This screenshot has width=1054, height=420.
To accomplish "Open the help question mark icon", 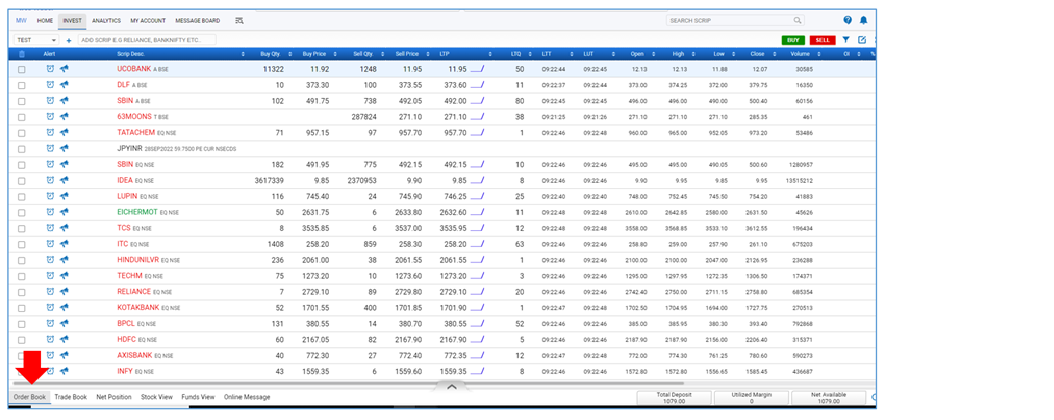I will pyautogui.click(x=847, y=20).
